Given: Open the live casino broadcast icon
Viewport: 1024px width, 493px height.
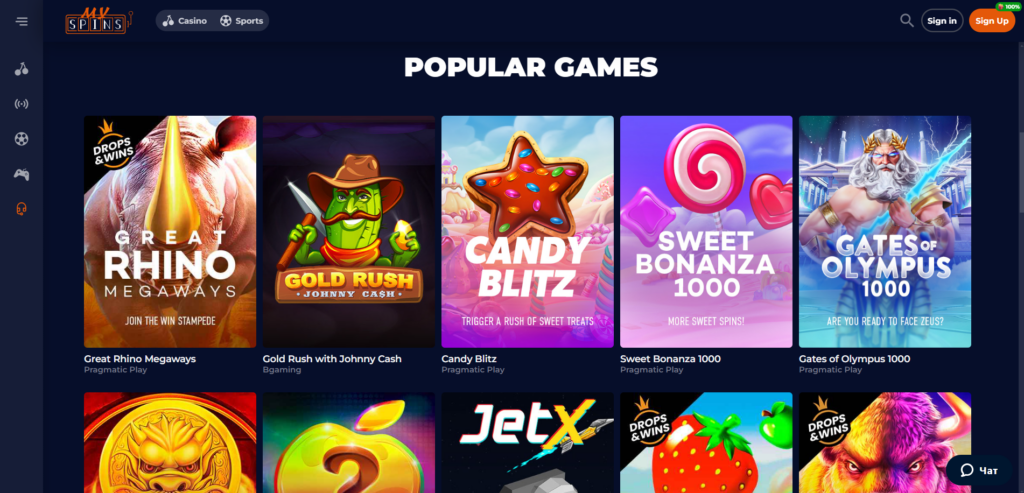Looking at the screenshot, I should click(x=22, y=104).
